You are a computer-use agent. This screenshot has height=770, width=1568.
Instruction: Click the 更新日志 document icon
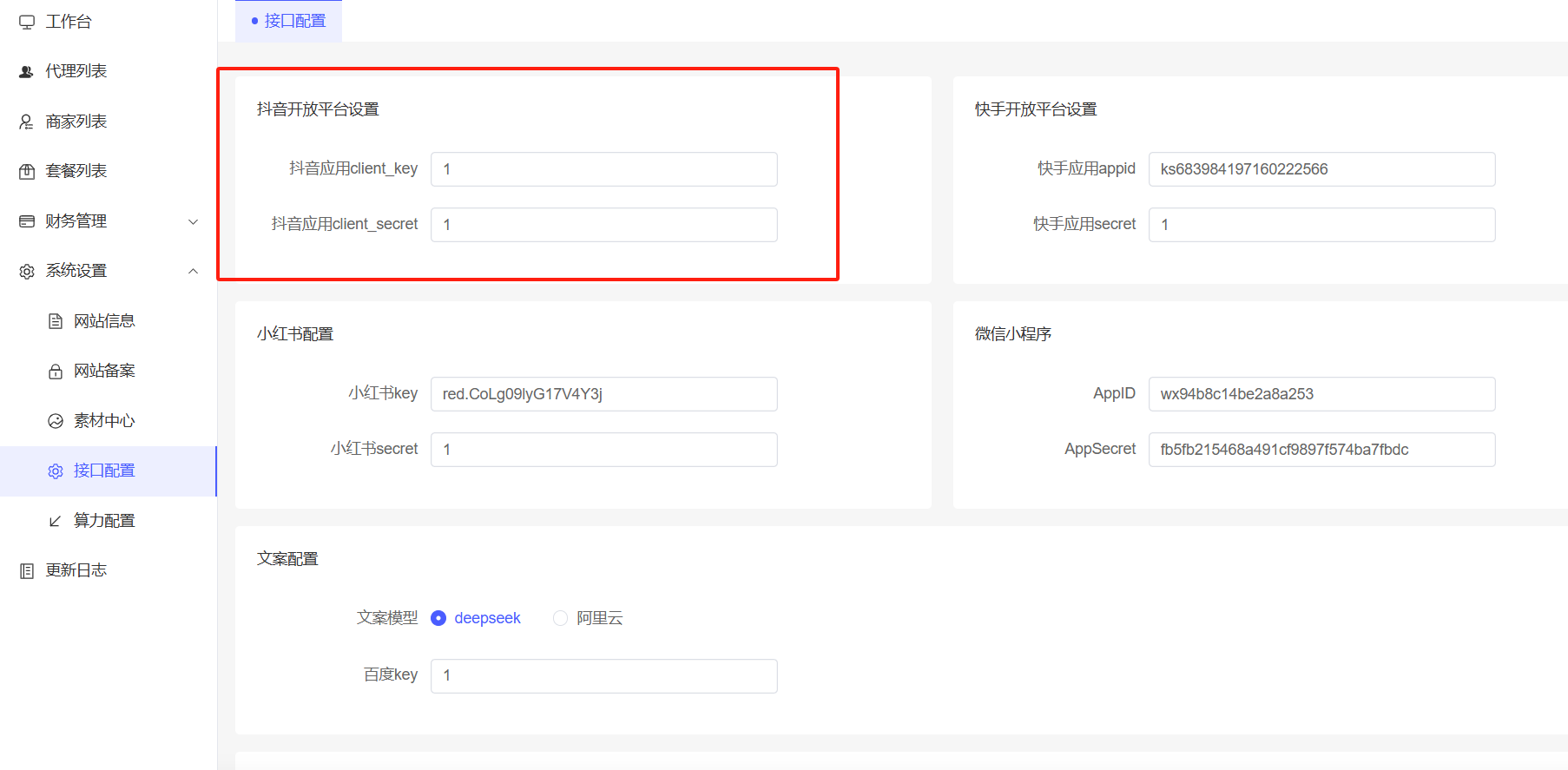click(x=27, y=570)
